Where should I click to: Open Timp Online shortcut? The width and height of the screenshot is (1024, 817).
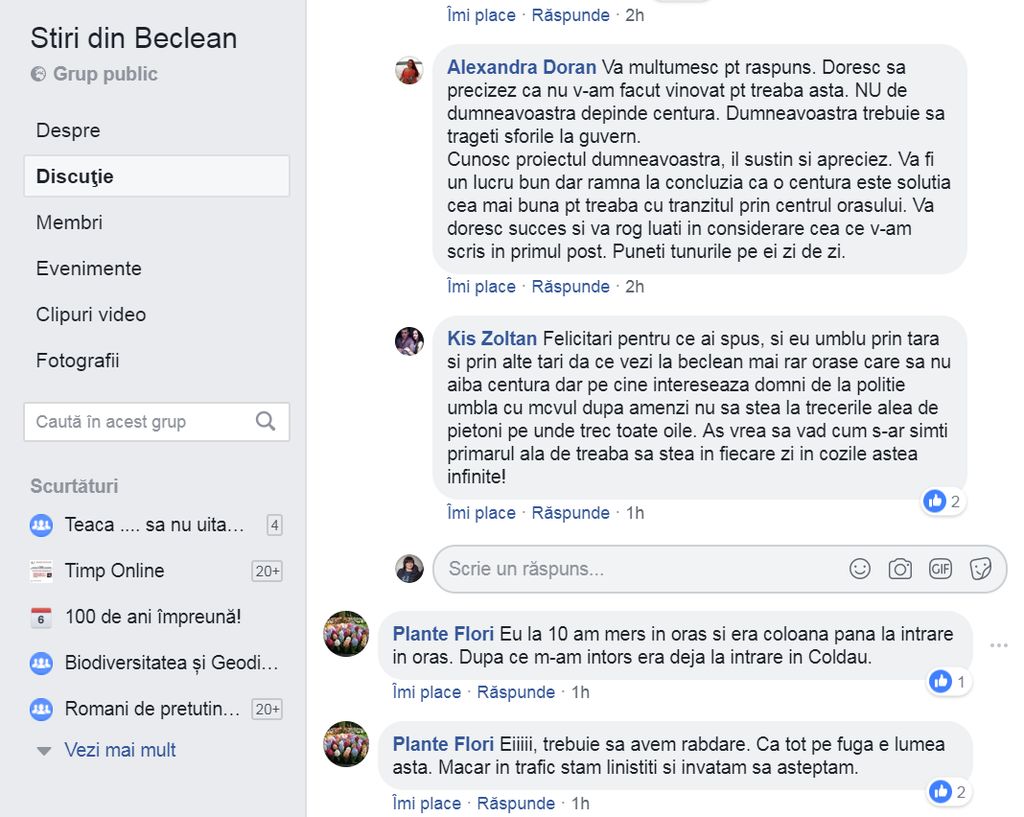click(114, 571)
